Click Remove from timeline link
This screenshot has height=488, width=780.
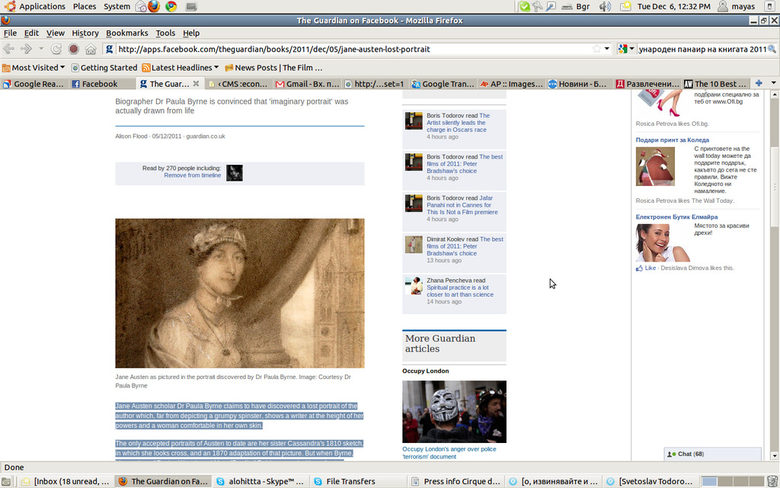192,175
